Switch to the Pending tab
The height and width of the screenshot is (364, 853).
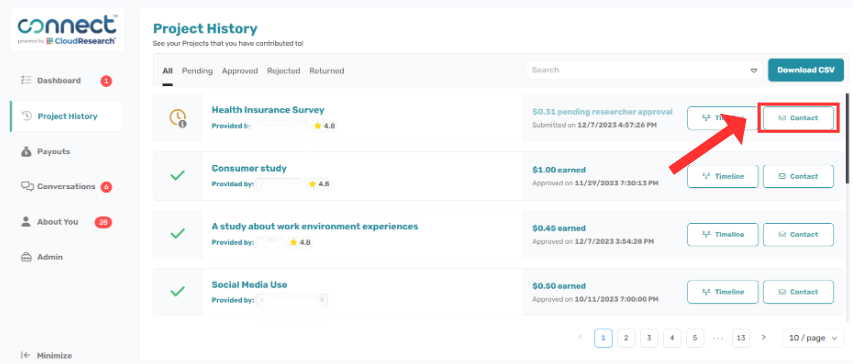pos(197,71)
